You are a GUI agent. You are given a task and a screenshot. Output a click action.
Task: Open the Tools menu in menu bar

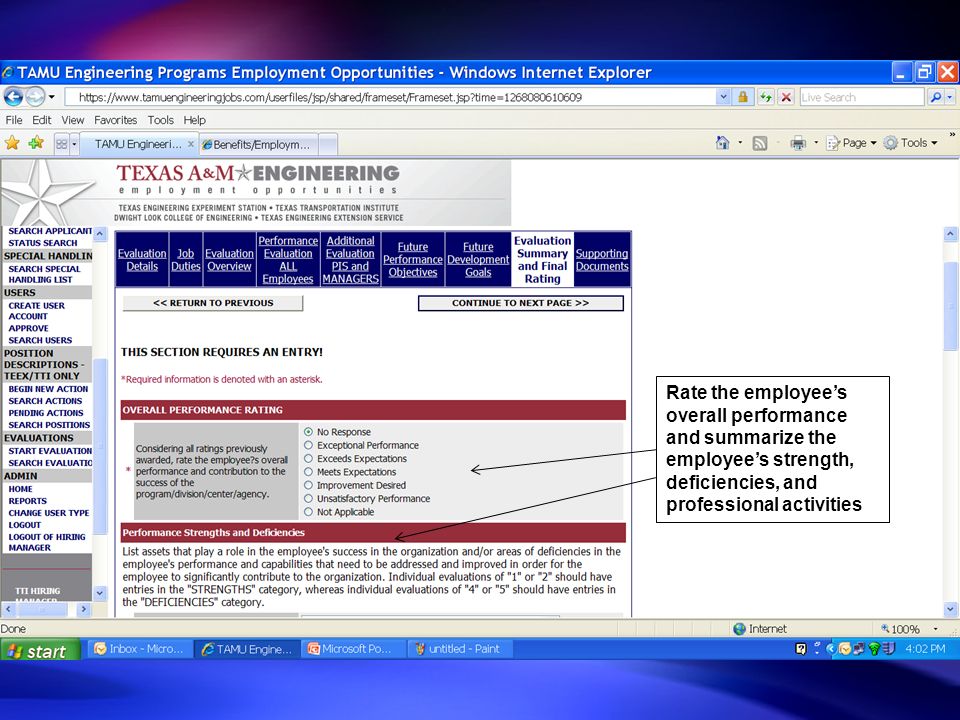point(160,120)
